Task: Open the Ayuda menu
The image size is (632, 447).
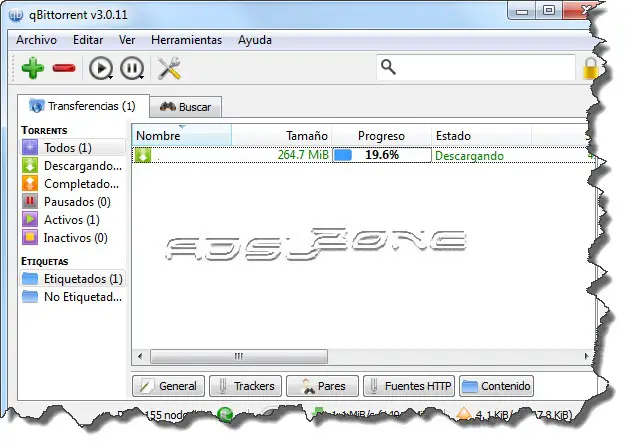Action: pos(255,40)
